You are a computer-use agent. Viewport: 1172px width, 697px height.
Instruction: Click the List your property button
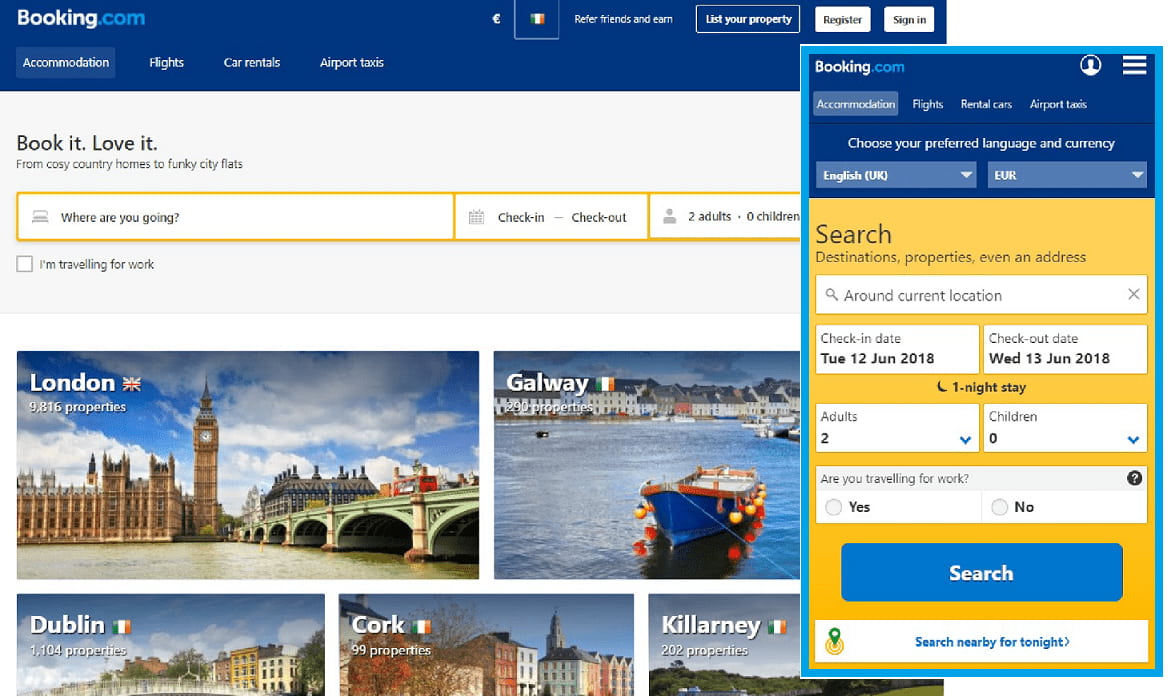(748, 19)
